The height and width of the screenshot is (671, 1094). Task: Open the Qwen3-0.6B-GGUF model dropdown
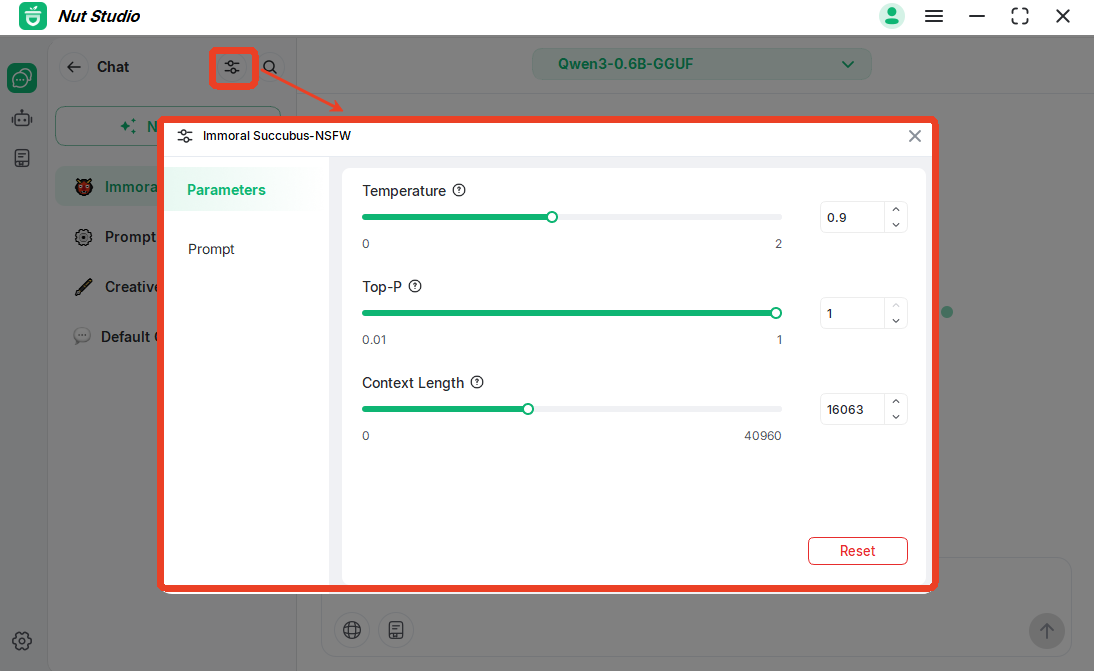(702, 64)
